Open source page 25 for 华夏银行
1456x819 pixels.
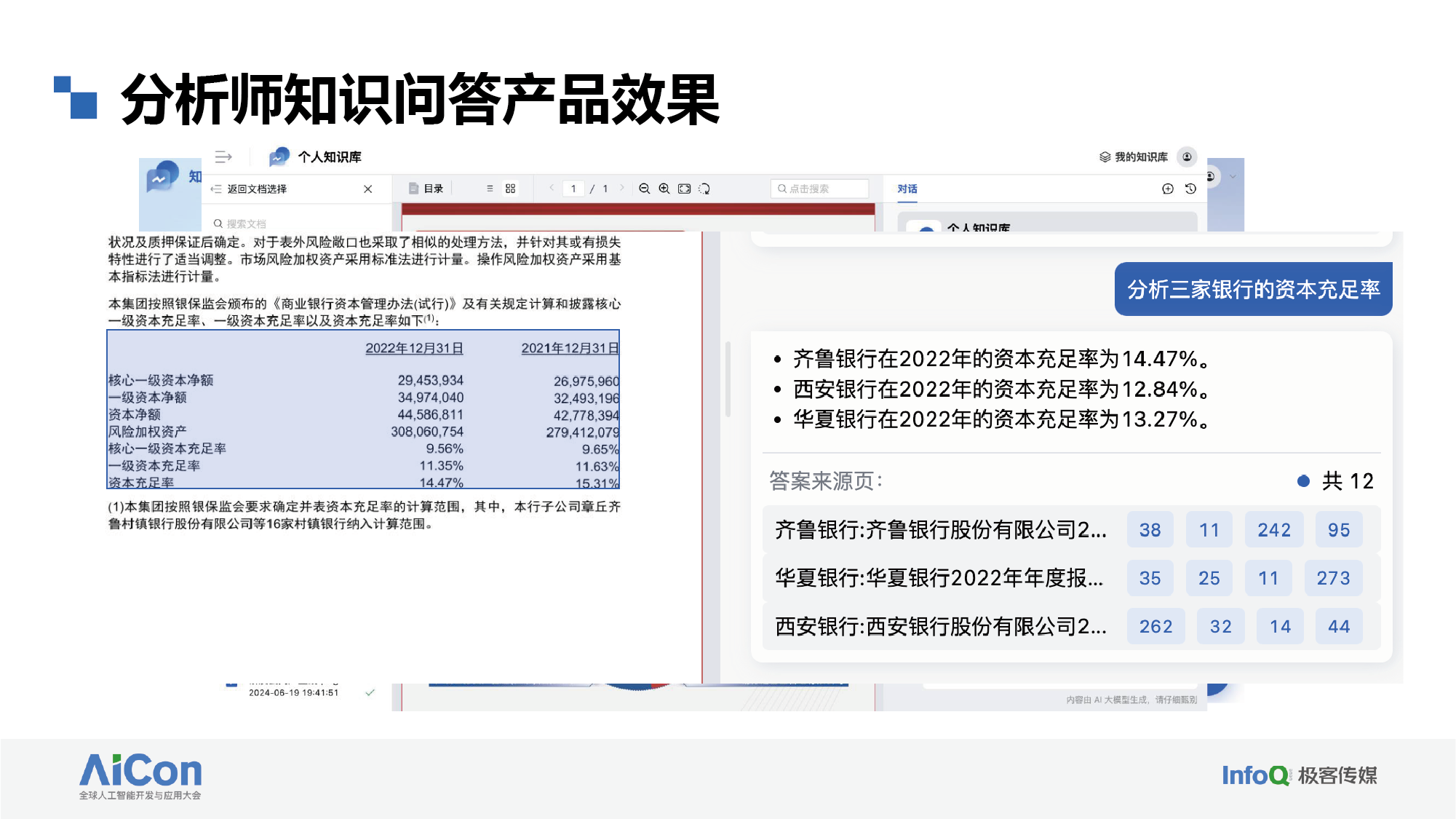pos(1209,578)
